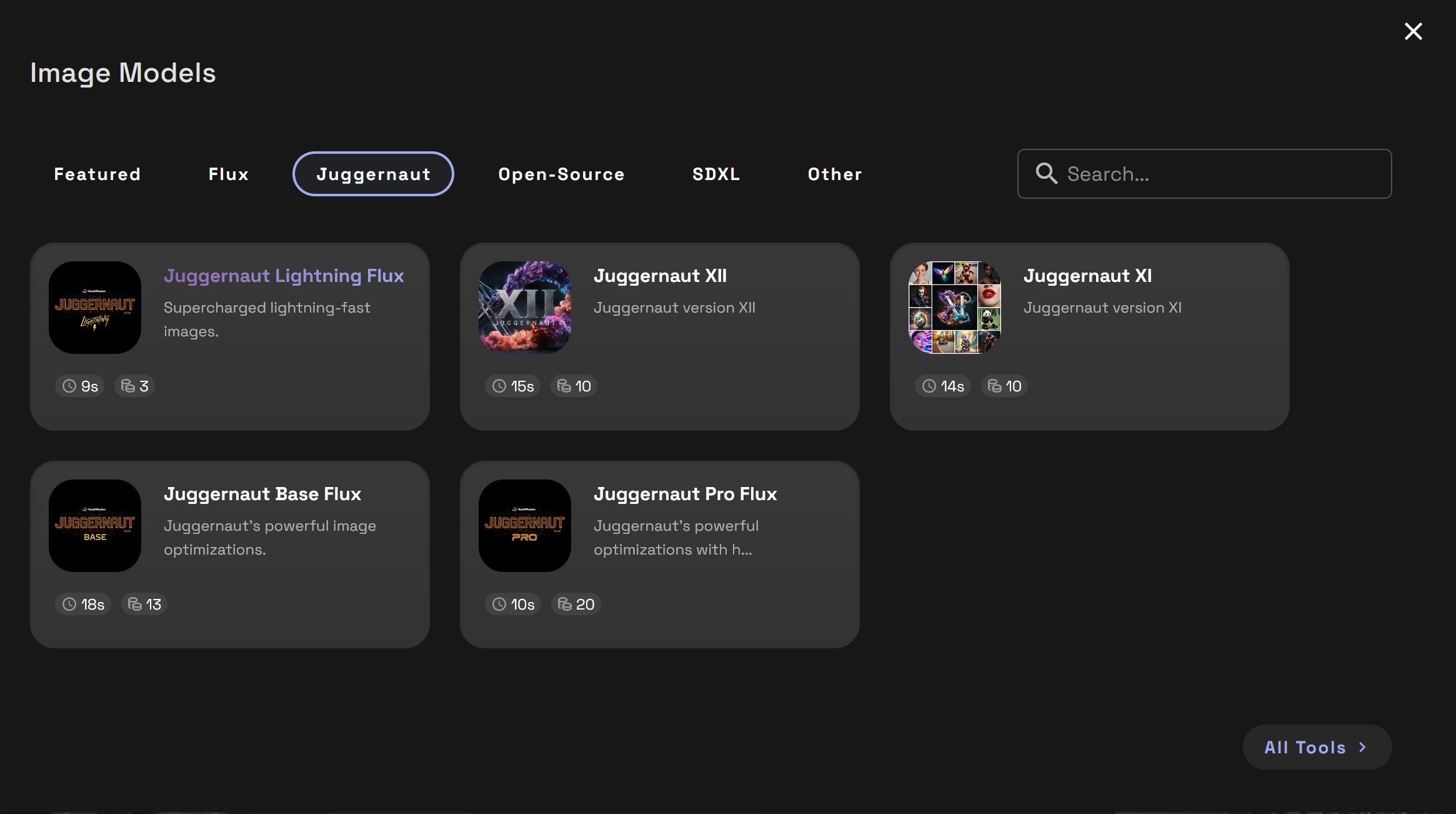Open the Flux tab

(229, 174)
